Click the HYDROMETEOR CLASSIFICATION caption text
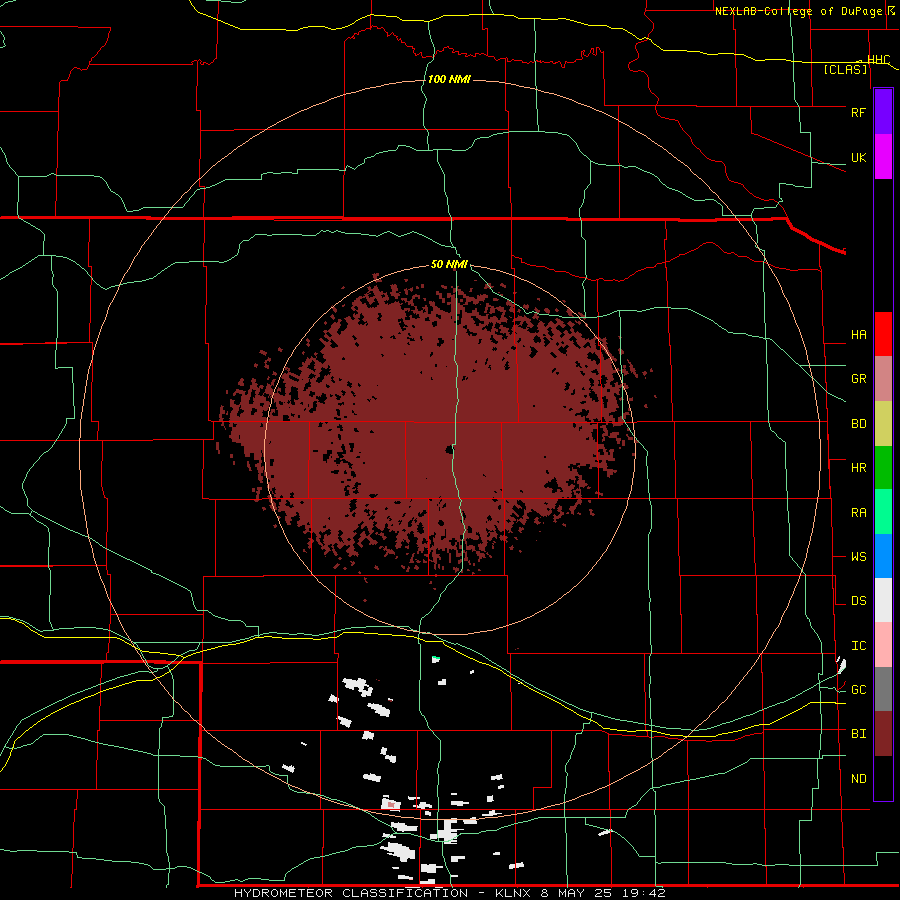 (x=351, y=893)
